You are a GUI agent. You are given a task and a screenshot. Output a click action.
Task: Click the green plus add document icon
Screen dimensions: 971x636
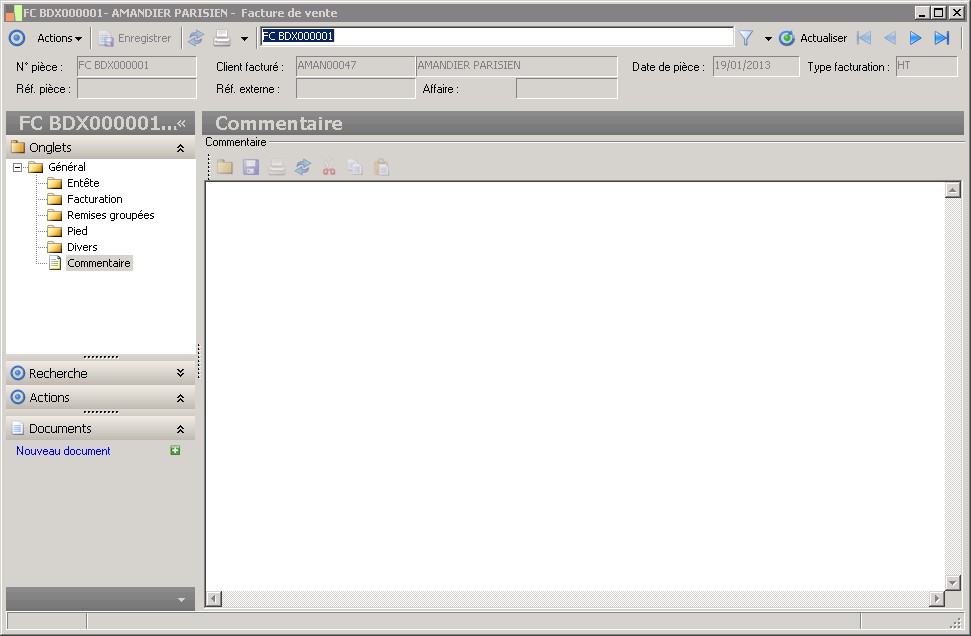(175, 450)
